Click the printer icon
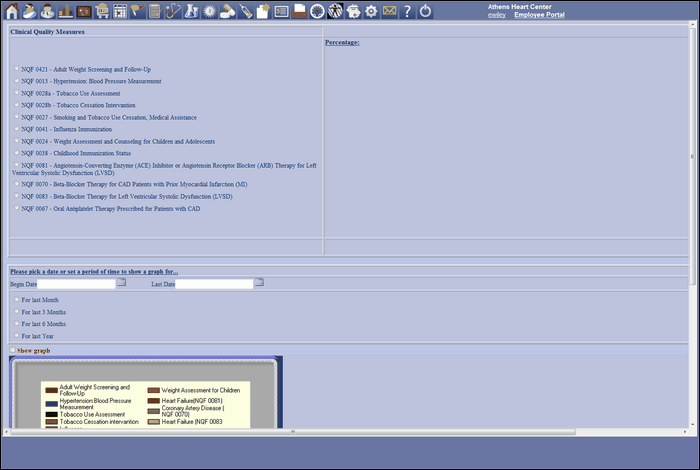 pyautogui.click(x=353, y=11)
